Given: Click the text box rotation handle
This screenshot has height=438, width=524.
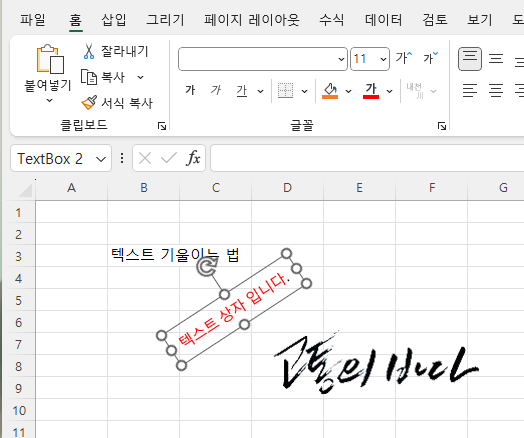Looking at the screenshot, I should coord(207,267).
